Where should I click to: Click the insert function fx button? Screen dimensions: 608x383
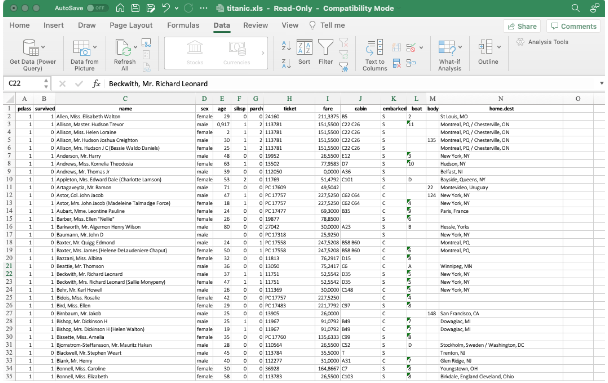(x=96, y=83)
